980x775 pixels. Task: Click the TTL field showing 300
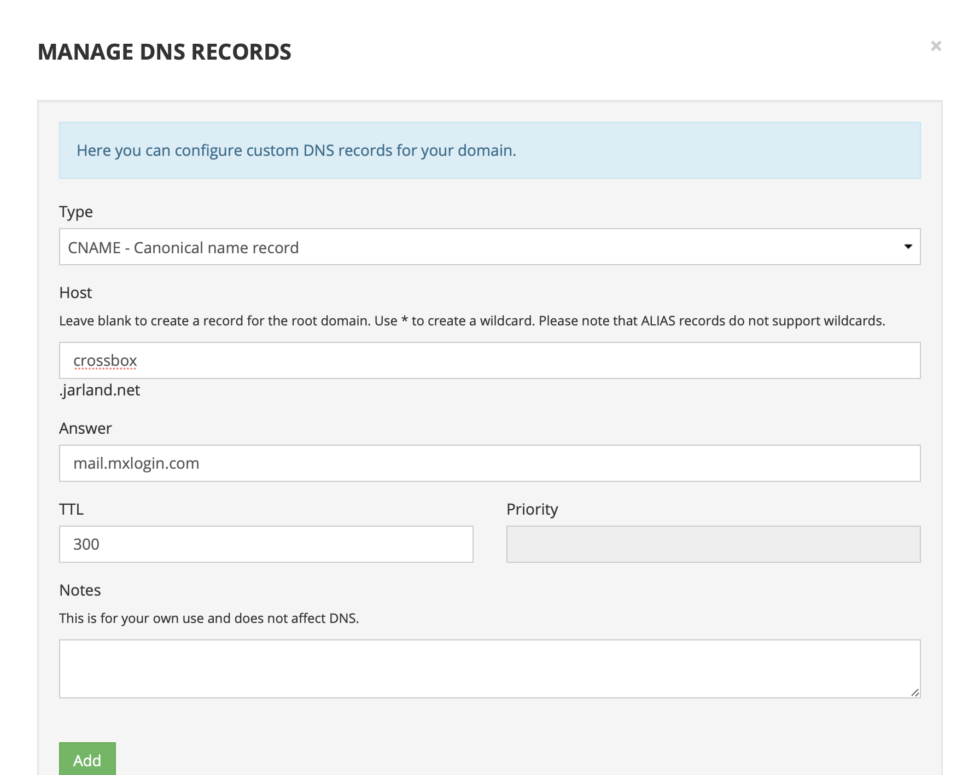(x=265, y=544)
